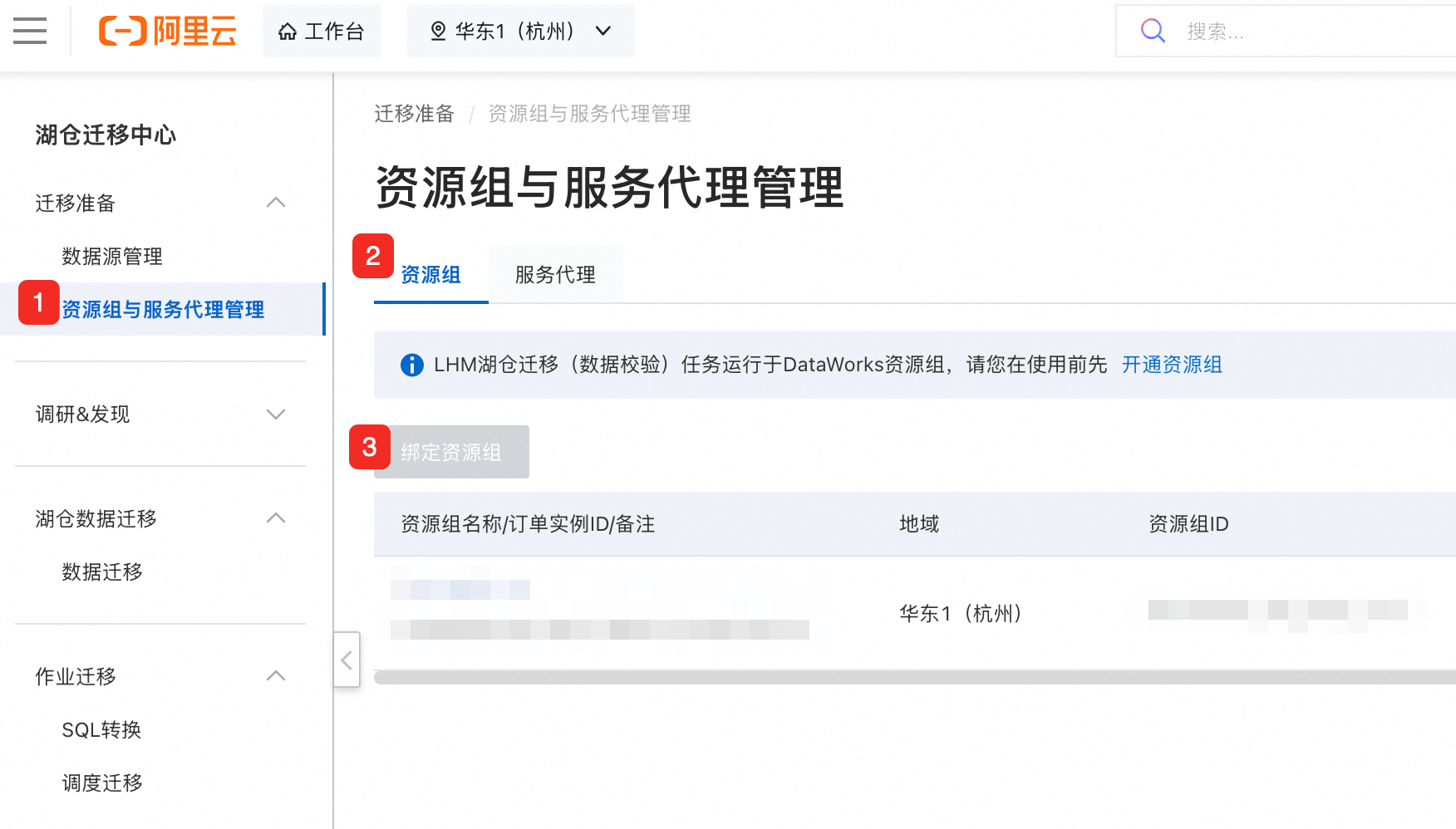Open the hamburger navigation menu
Screen dimensions: 1456x829
click(30, 31)
